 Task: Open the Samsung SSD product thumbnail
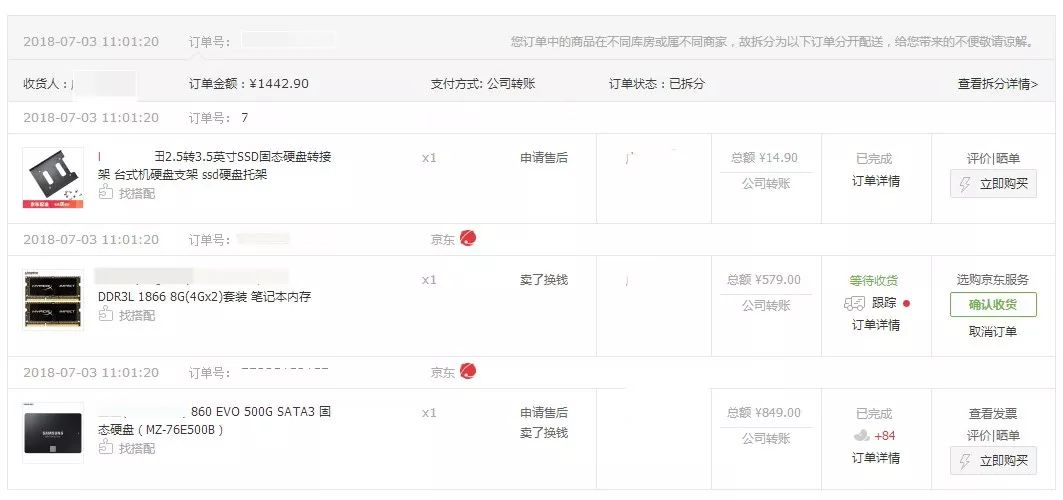(x=53, y=433)
